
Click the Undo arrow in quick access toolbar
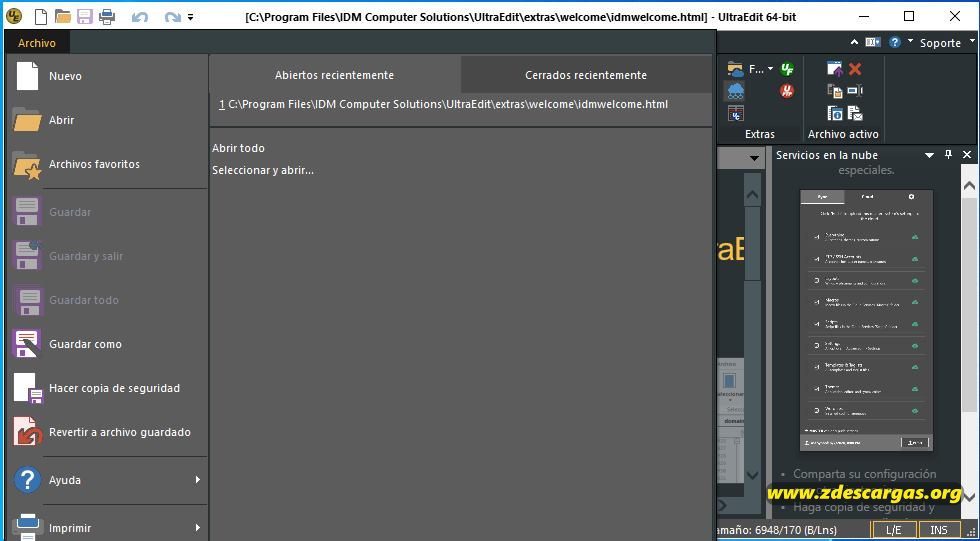(x=140, y=17)
